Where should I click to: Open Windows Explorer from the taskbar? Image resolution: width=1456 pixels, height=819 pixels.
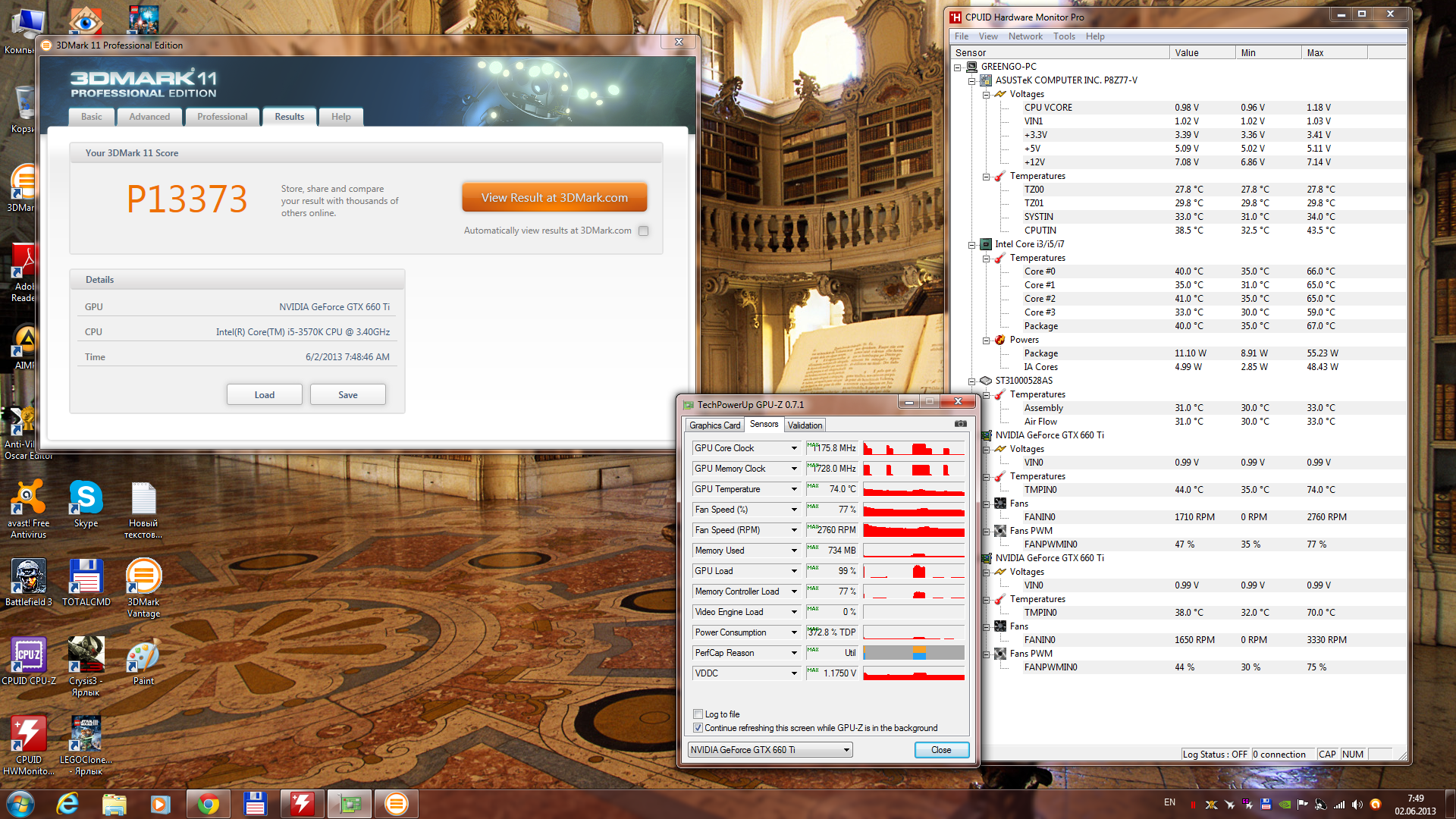click(x=114, y=804)
